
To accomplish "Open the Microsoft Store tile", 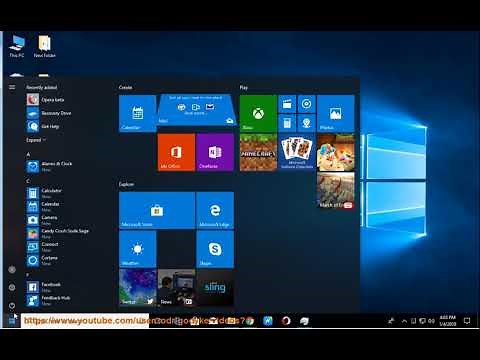I will click(157, 210).
